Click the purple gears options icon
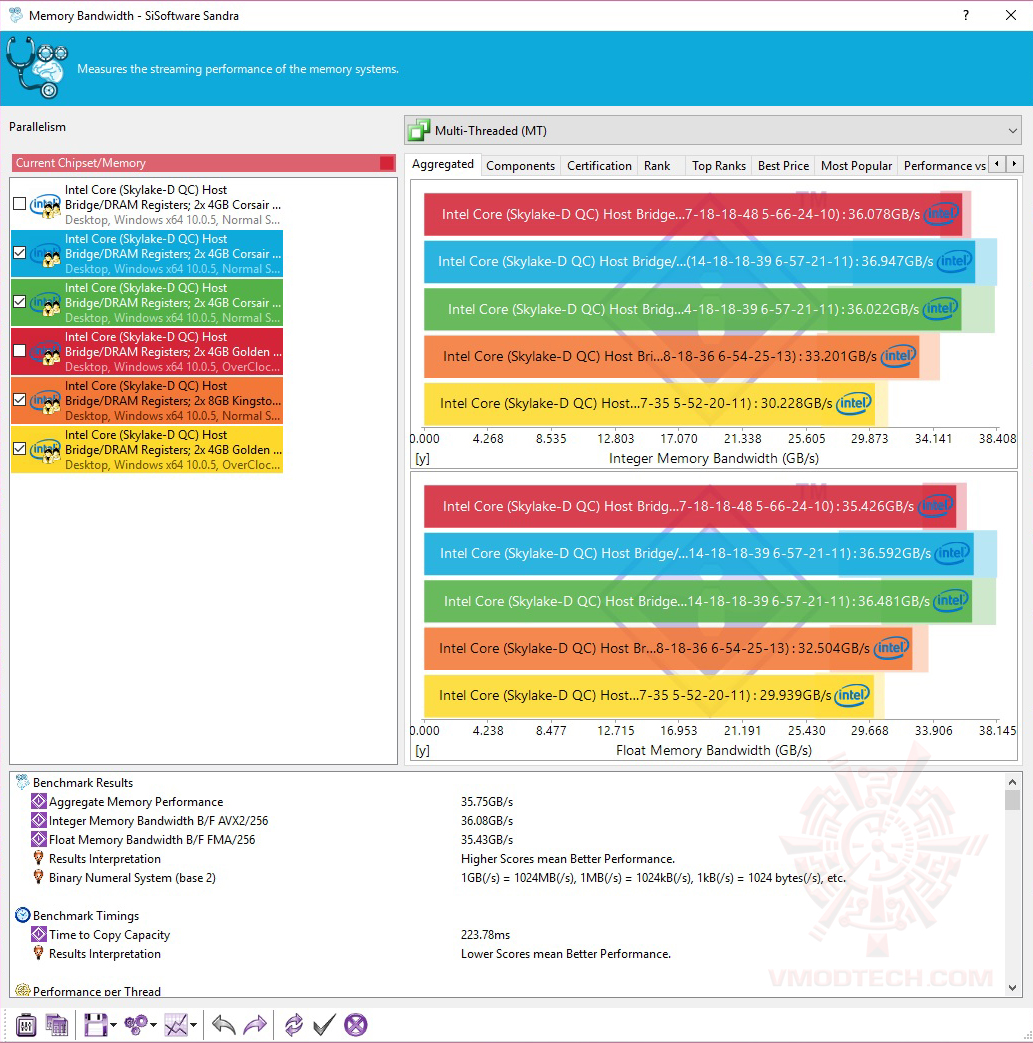This screenshot has width=1033, height=1043. point(136,1025)
